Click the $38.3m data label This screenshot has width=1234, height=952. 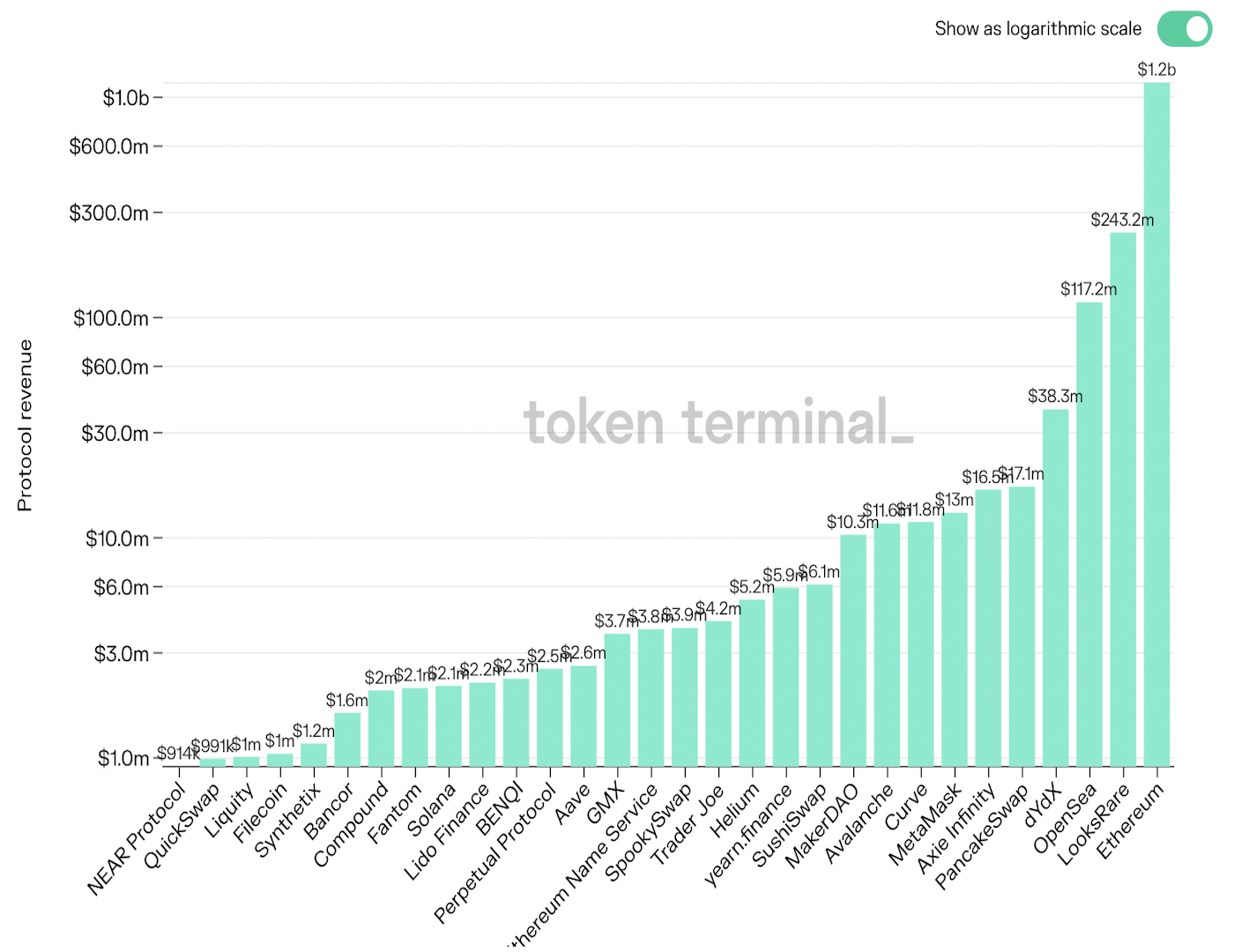pyautogui.click(x=1055, y=396)
